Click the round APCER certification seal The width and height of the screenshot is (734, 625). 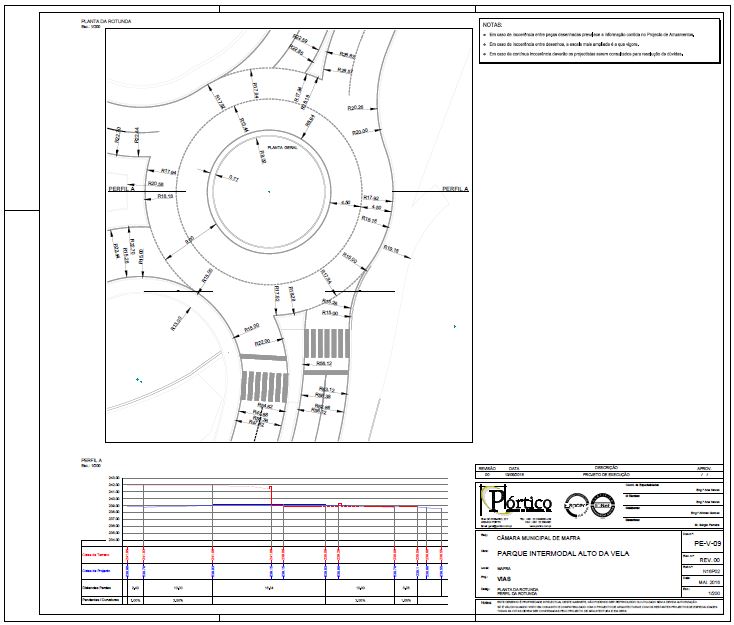point(577,503)
